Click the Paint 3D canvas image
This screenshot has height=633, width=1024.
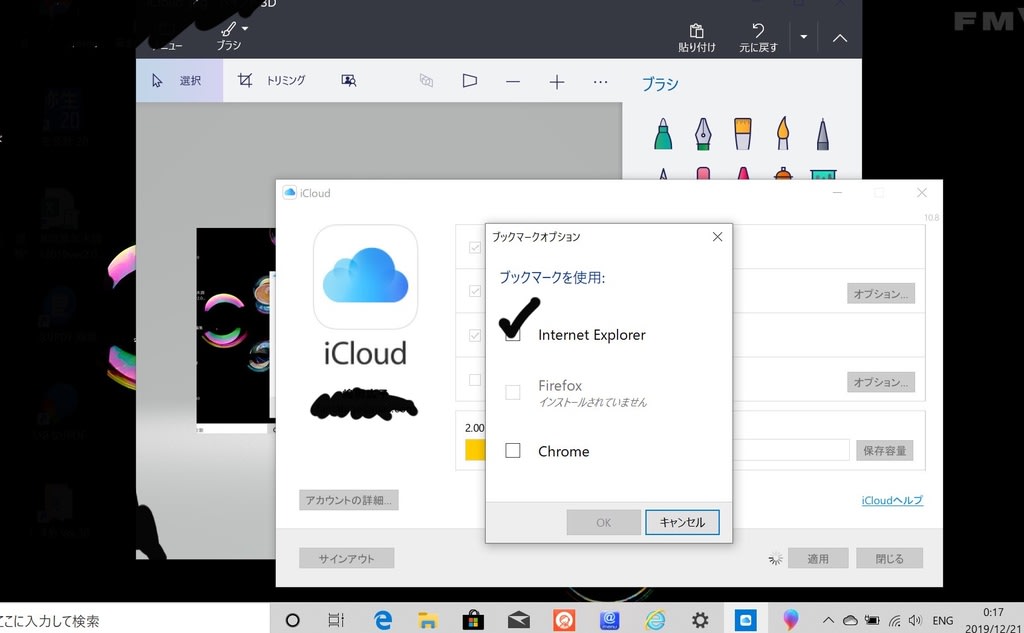coord(236,329)
